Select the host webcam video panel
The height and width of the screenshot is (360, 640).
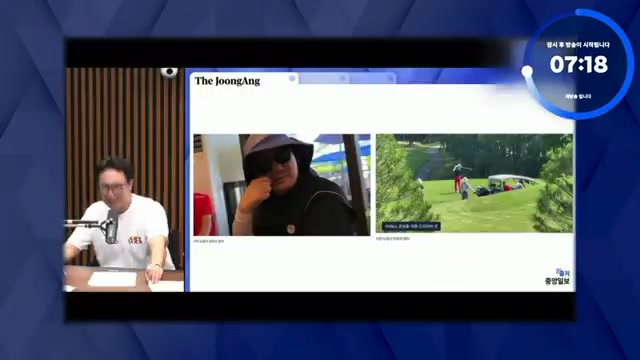[x=125, y=180]
